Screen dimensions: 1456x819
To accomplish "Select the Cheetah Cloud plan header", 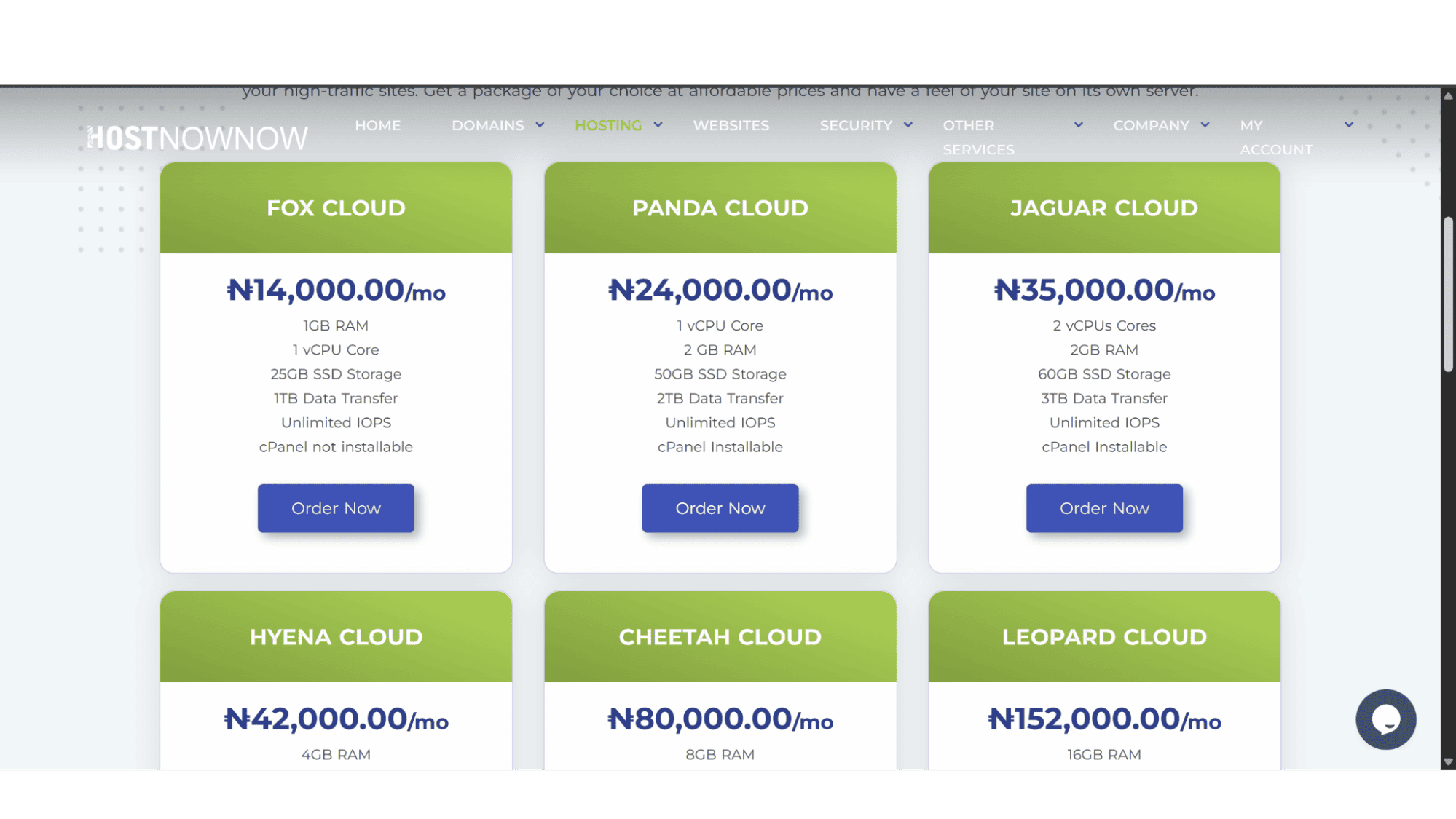I will coord(720,637).
